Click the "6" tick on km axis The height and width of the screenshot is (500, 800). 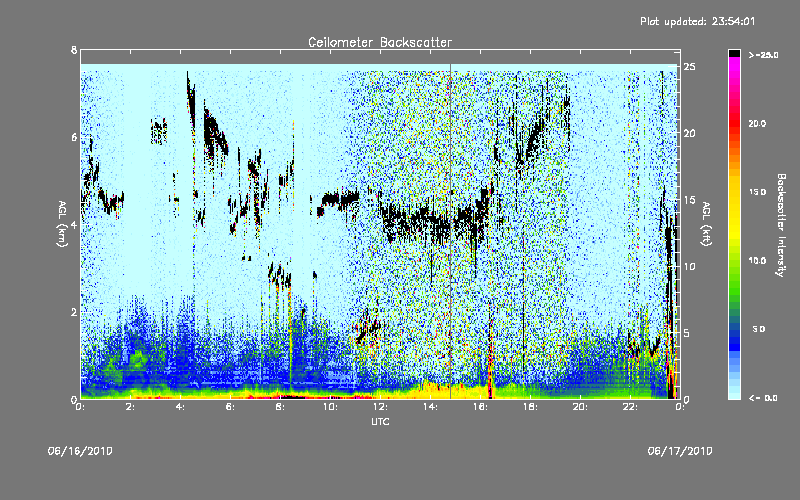click(x=74, y=137)
